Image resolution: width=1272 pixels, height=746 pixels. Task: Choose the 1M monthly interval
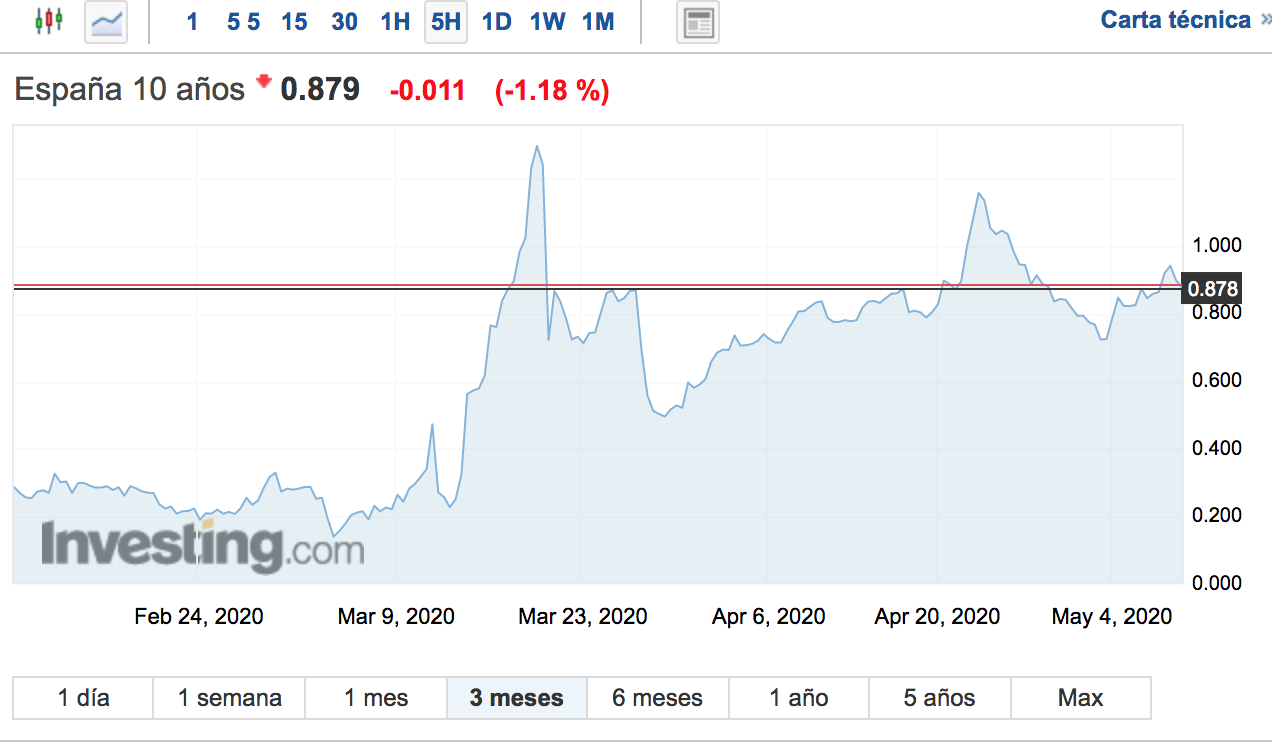[x=598, y=22]
